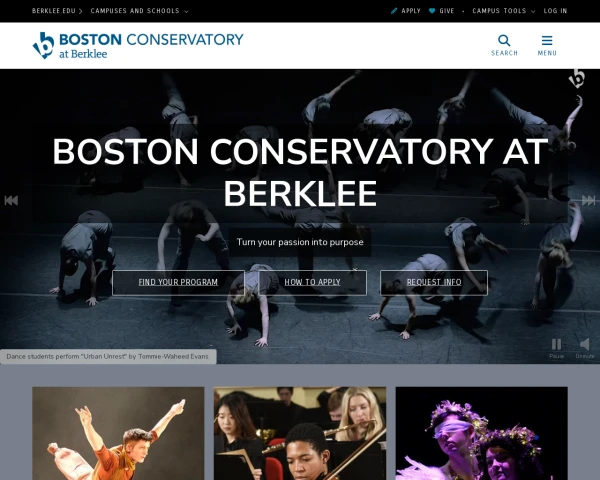
Task: Go to the previous hero slide
Action: 11,200
